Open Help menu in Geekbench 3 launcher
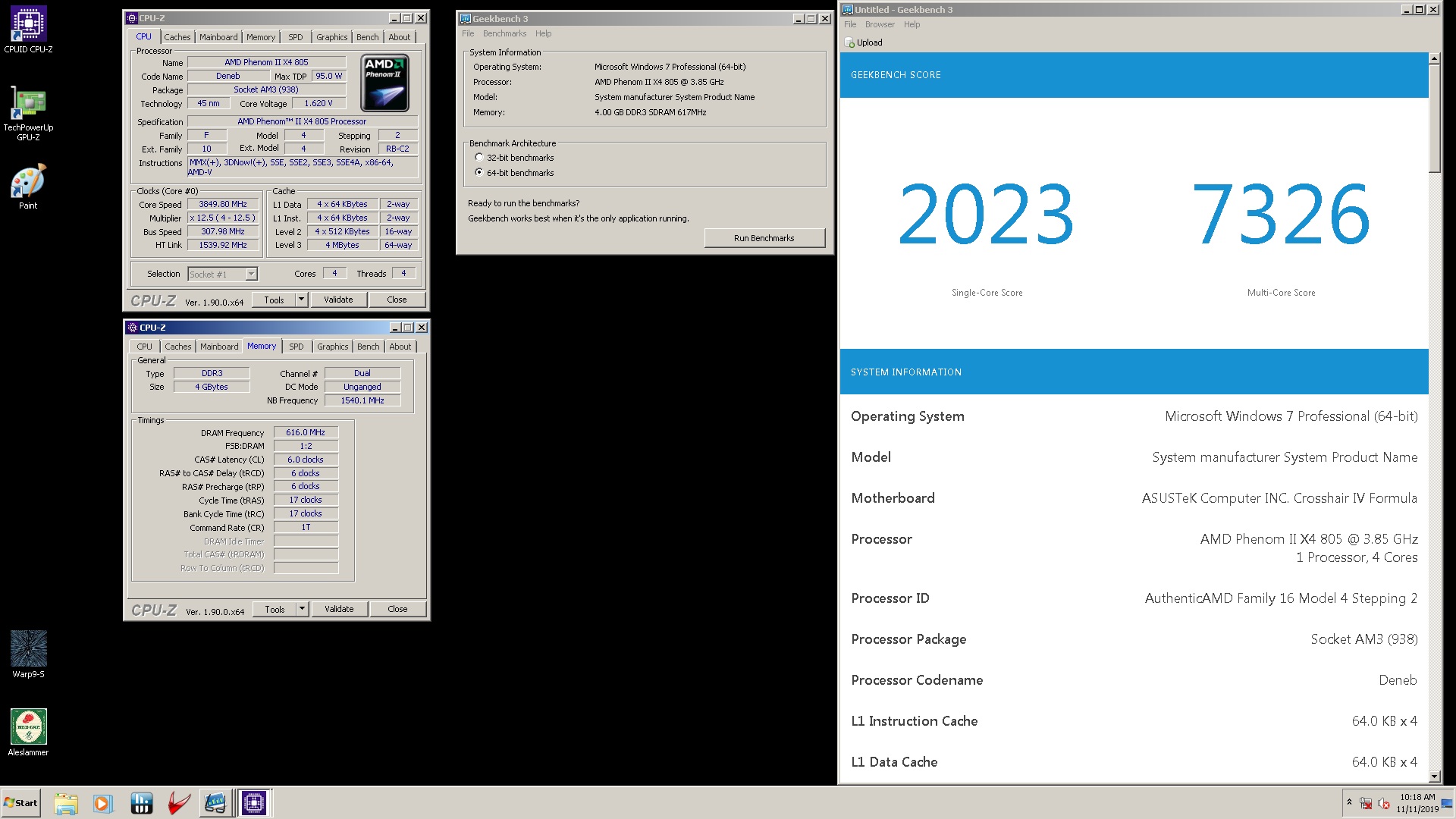This screenshot has height=819, width=1456. coord(543,33)
